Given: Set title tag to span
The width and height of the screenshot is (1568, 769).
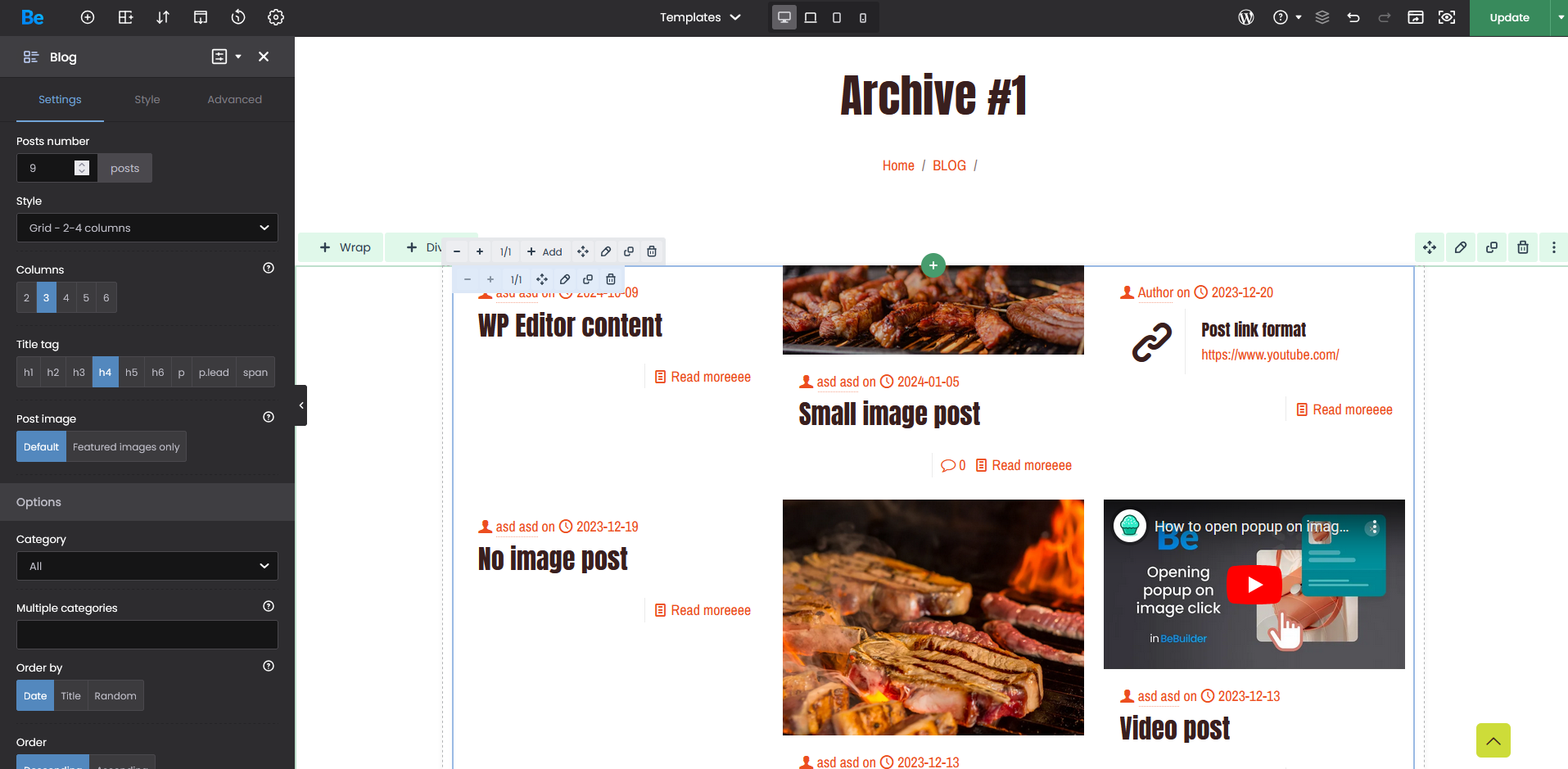Looking at the screenshot, I should tap(255, 372).
